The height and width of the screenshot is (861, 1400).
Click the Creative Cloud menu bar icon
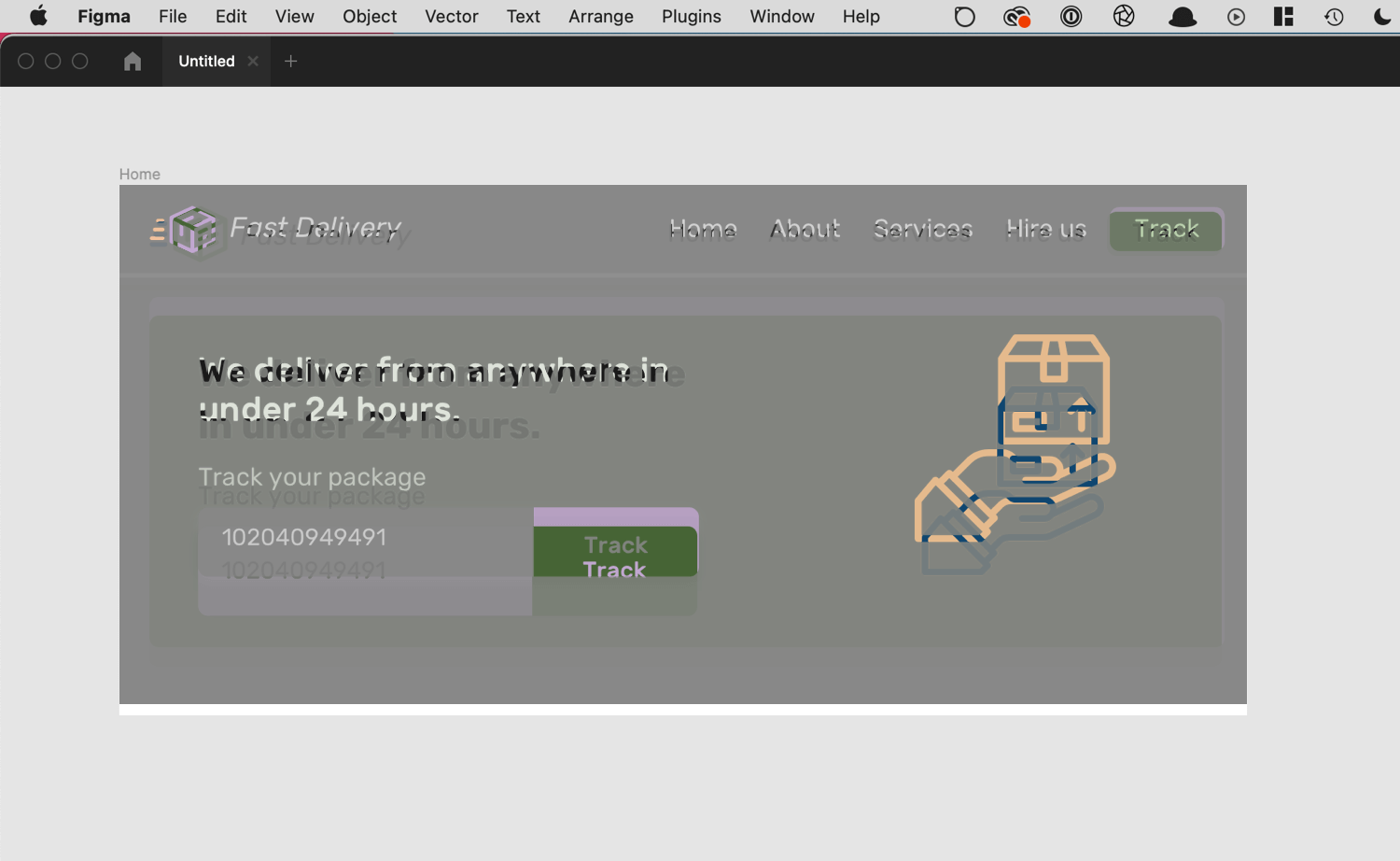coord(1016,17)
